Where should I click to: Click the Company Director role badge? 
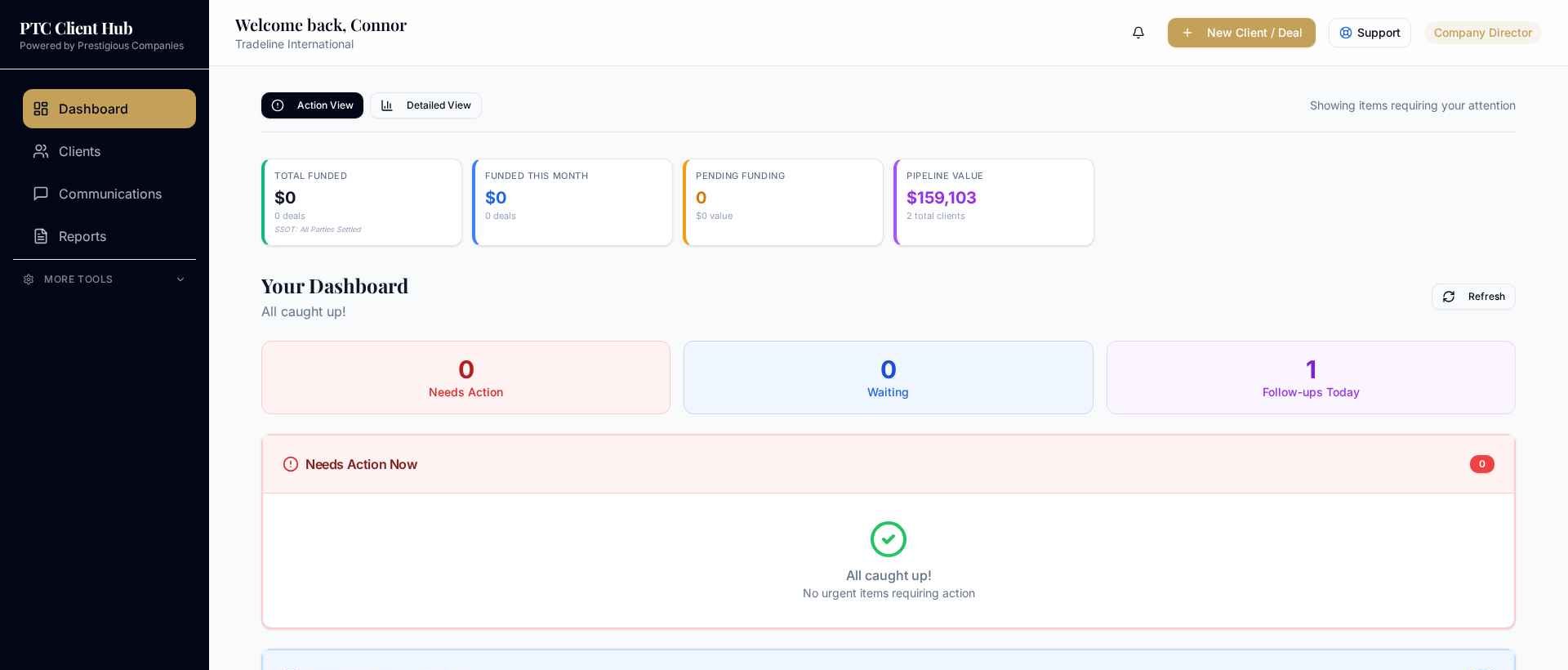(x=1482, y=33)
